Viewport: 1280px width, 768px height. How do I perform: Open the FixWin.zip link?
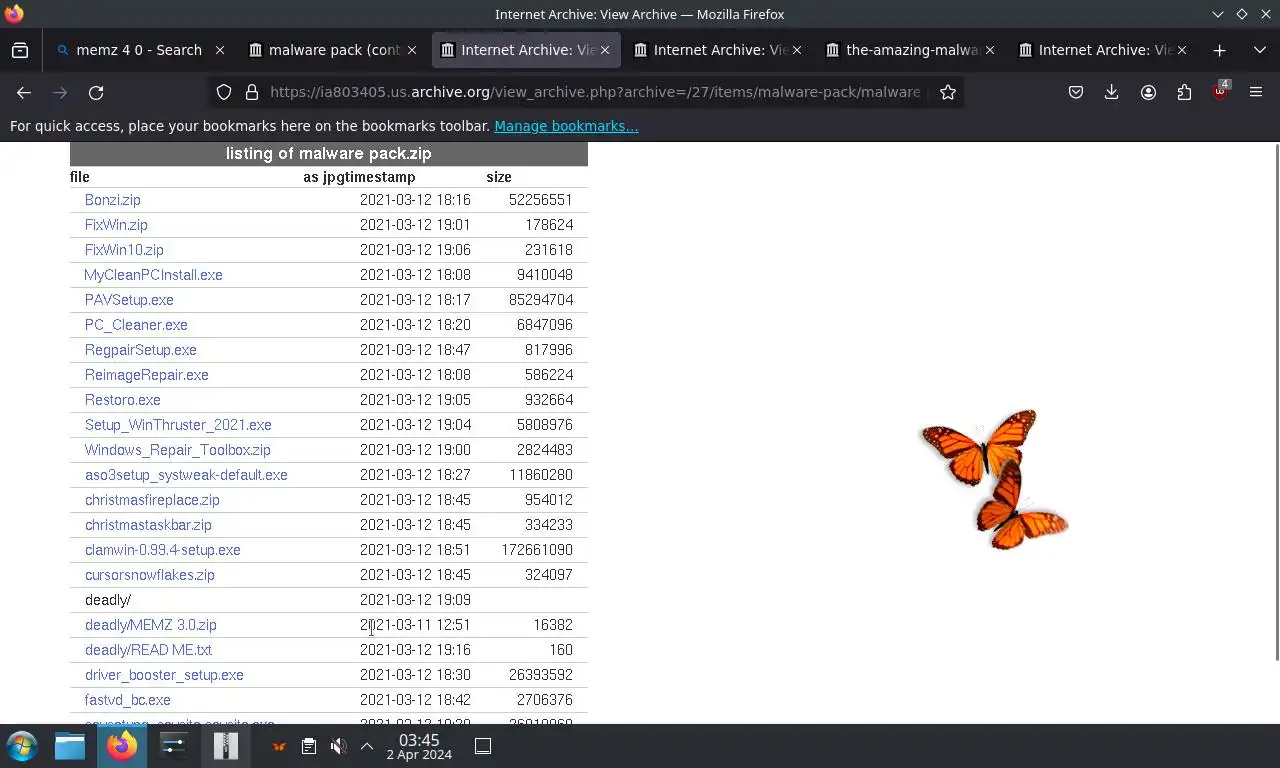click(116, 225)
